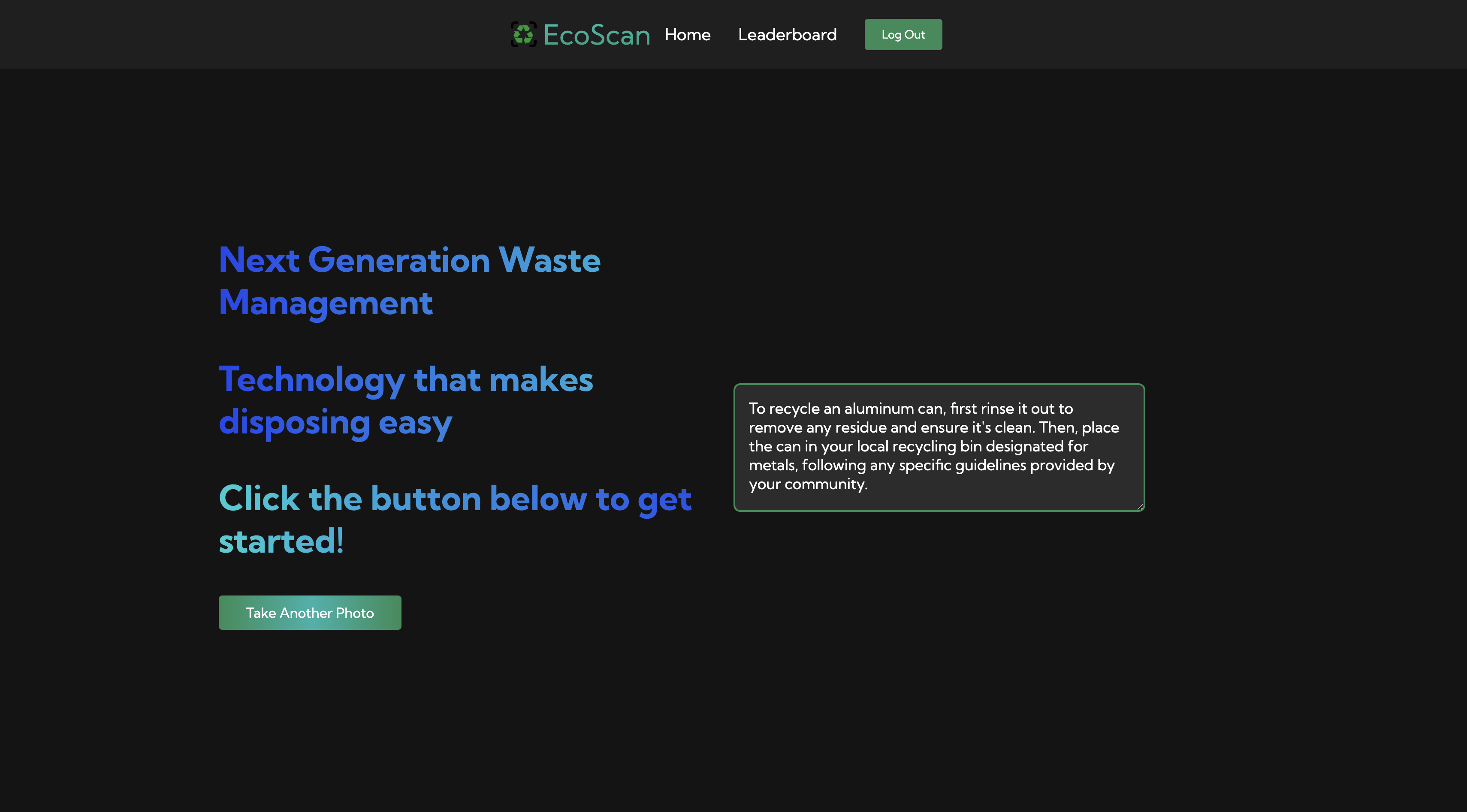Viewport: 1467px width, 812px height.
Task: Click the word disposing in the subheading
Action: click(x=294, y=422)
